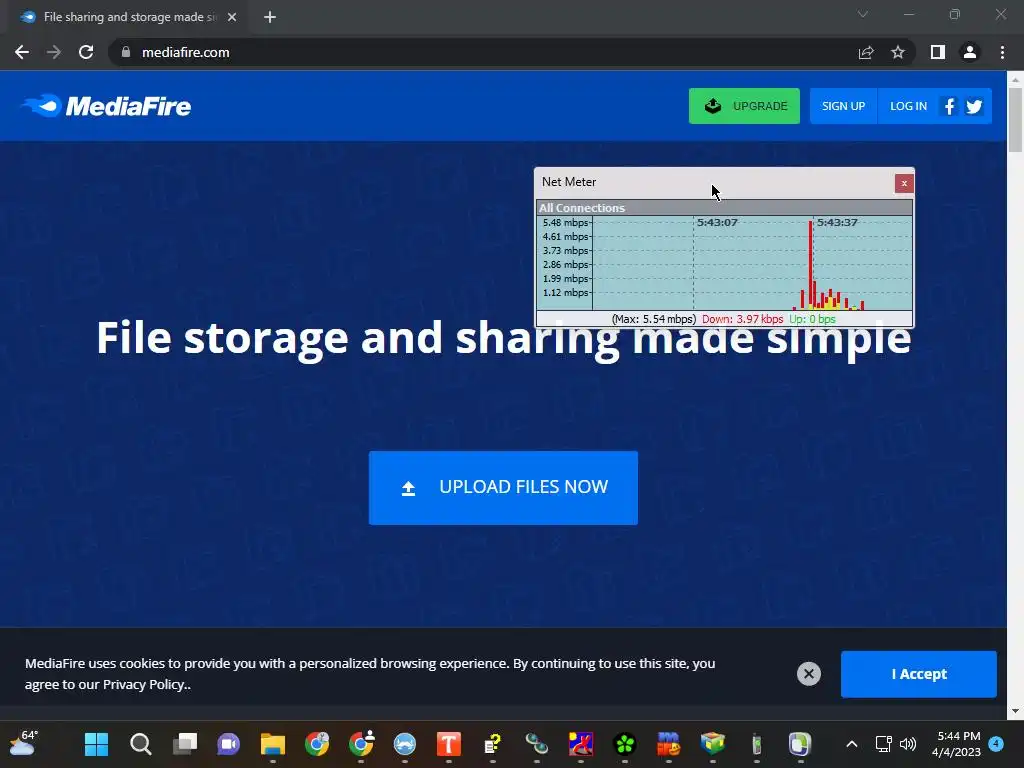Screen dimensions: 1024x768
Task: Open the red T app on taskbar
Action: point(449,744)
